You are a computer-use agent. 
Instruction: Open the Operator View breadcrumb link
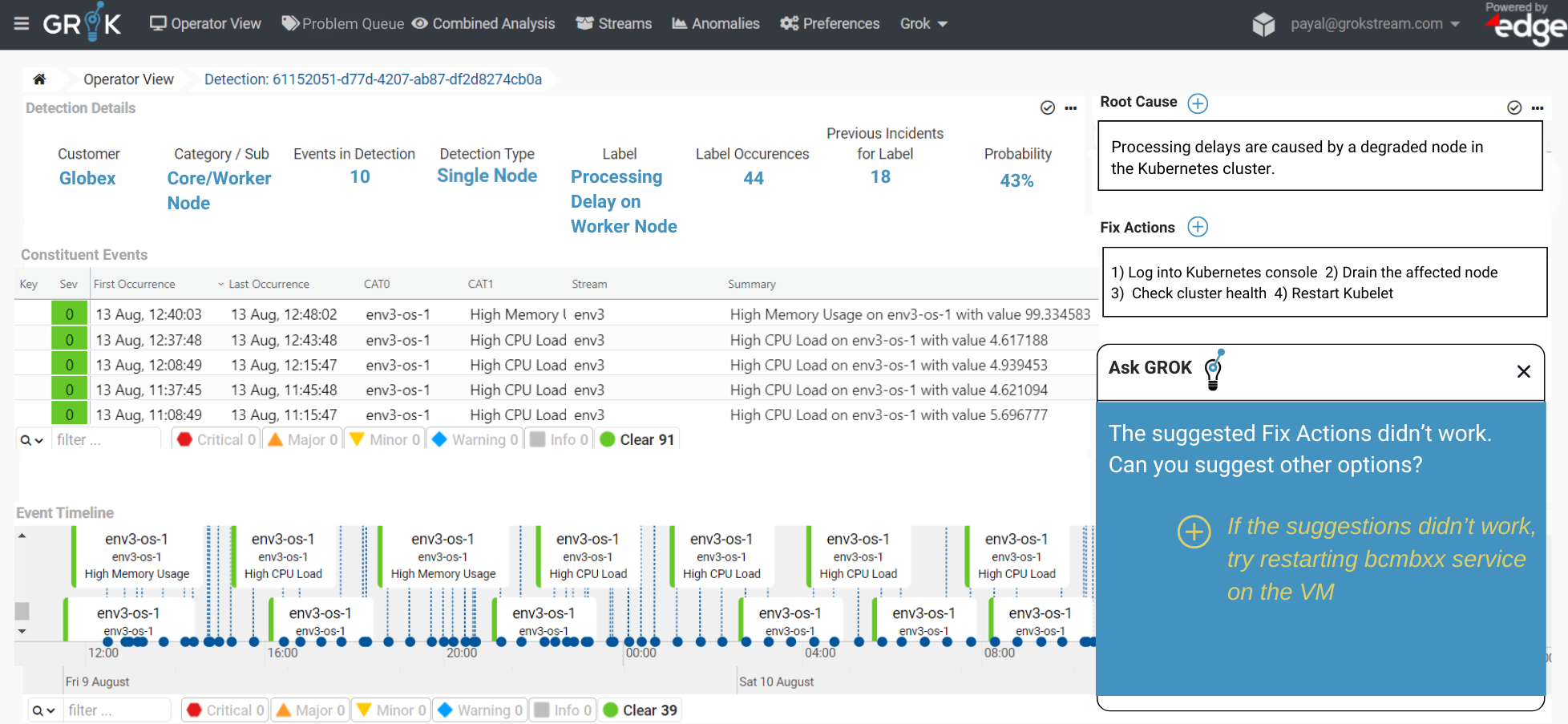128,79
